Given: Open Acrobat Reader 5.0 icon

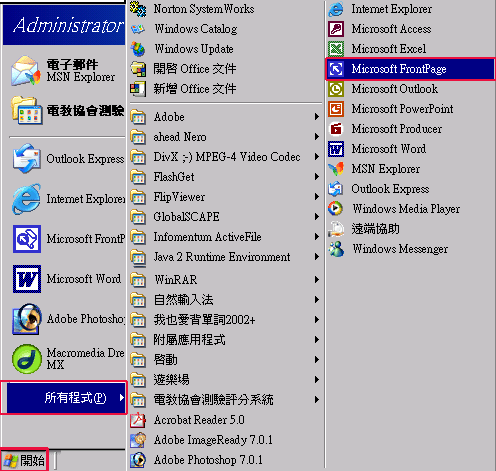Looking at the screenshot, I should pyautogui.click(x=138, y=420).
